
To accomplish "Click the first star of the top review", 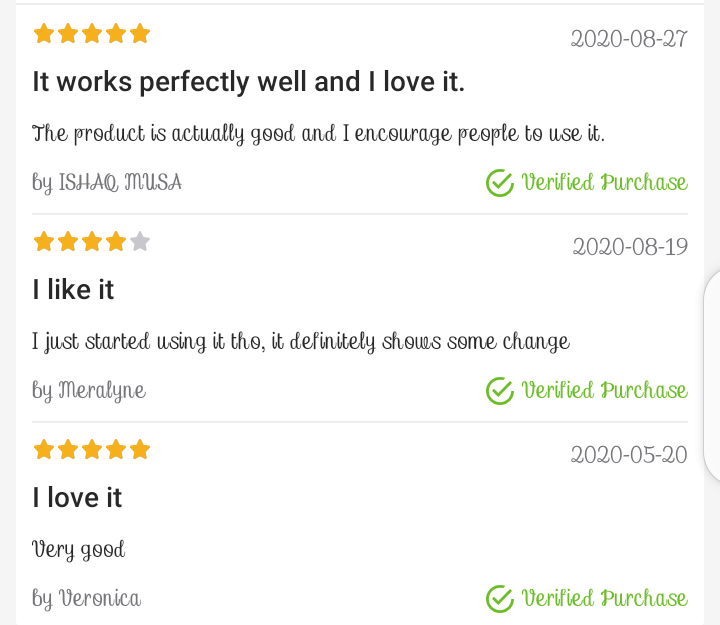I will [x=44, y=34].
